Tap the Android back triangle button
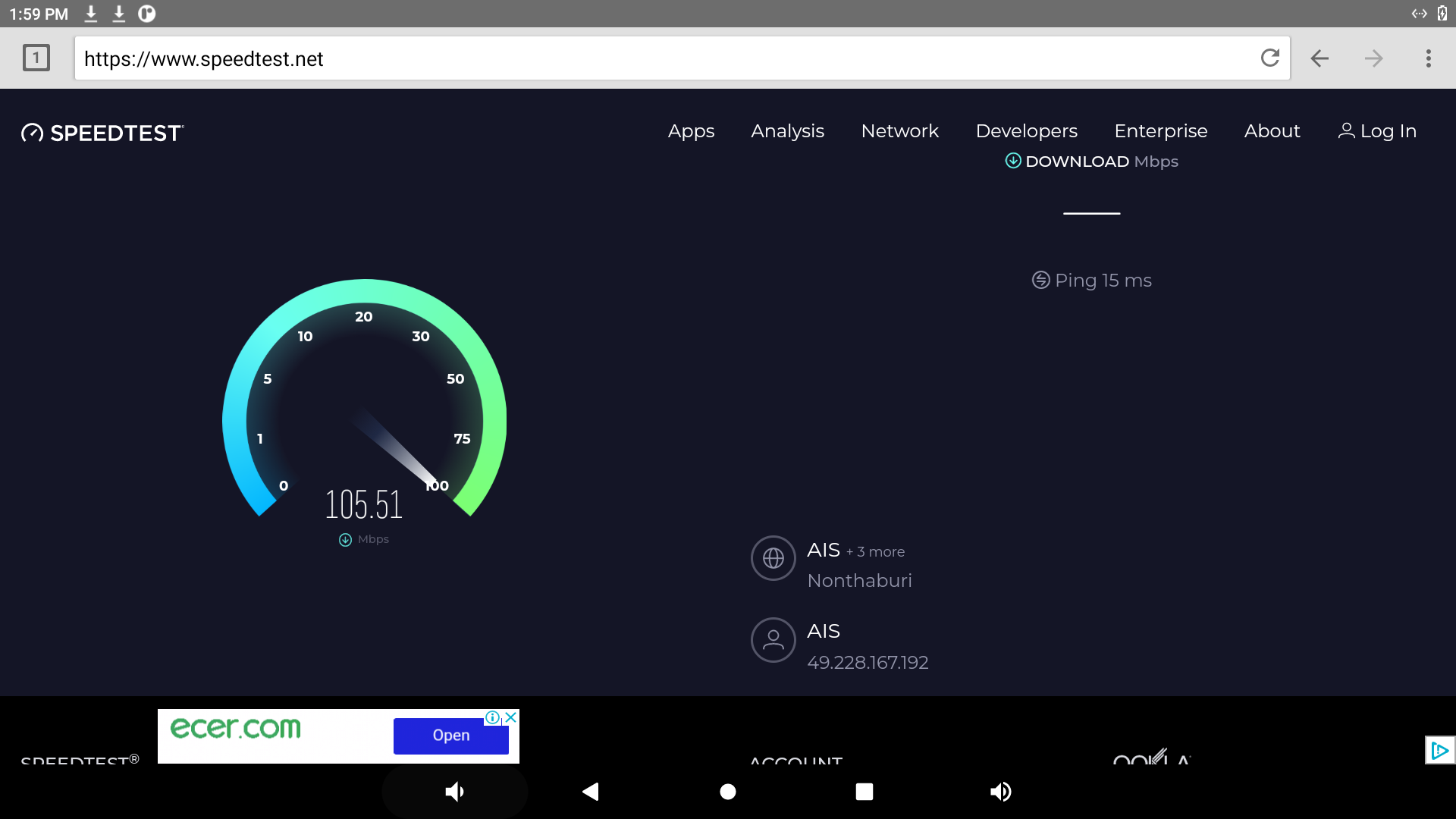 pos(591,792)
